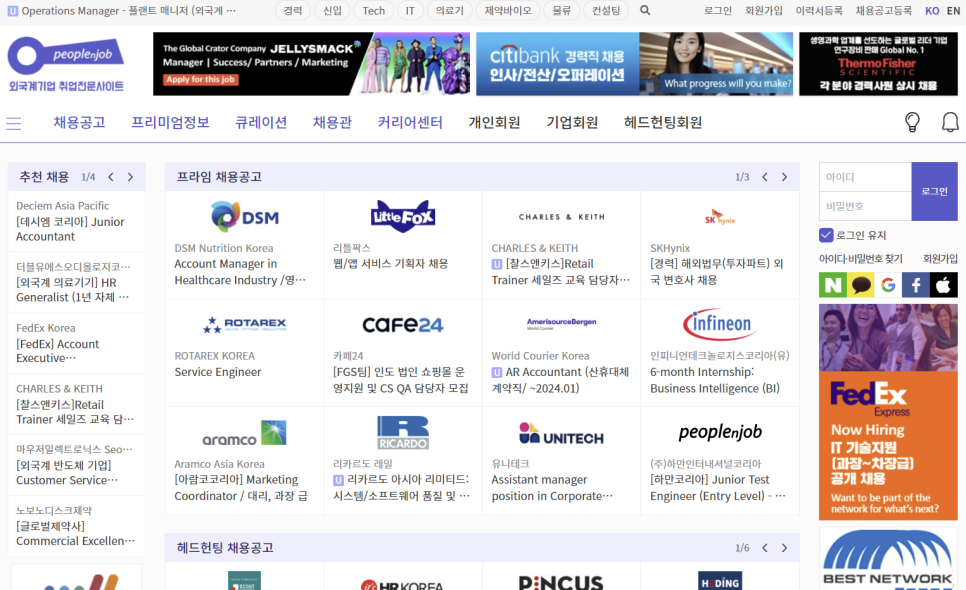
Task: Open the citibank 경력직 채용 banner
Action: point(635,63)
